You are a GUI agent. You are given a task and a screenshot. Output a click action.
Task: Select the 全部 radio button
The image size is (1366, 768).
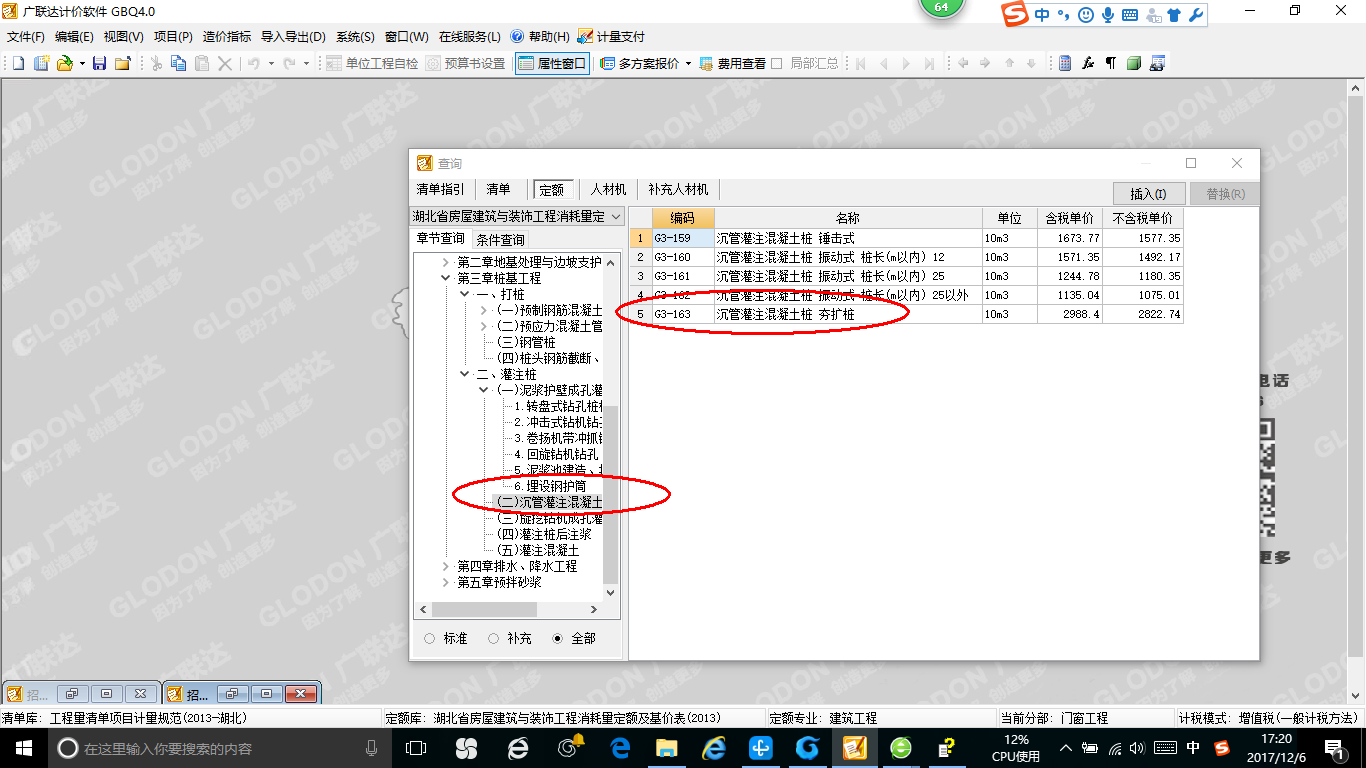(557, 638)
